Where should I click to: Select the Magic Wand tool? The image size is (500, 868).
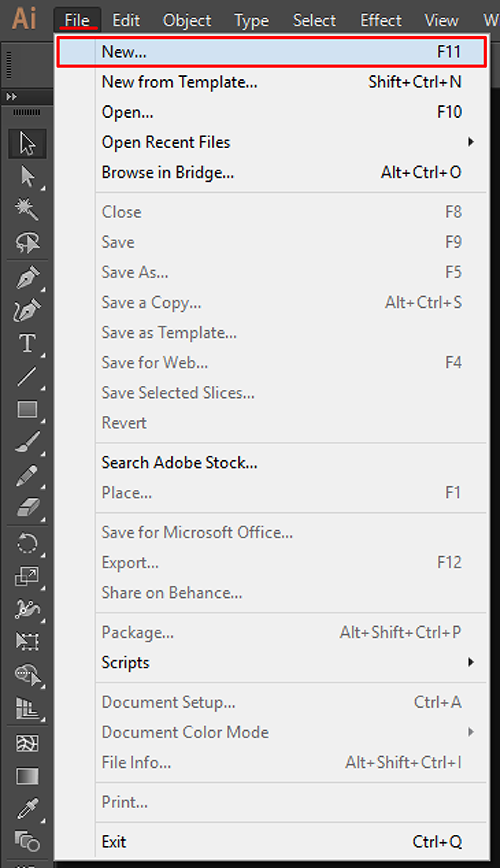click(27, 210)
